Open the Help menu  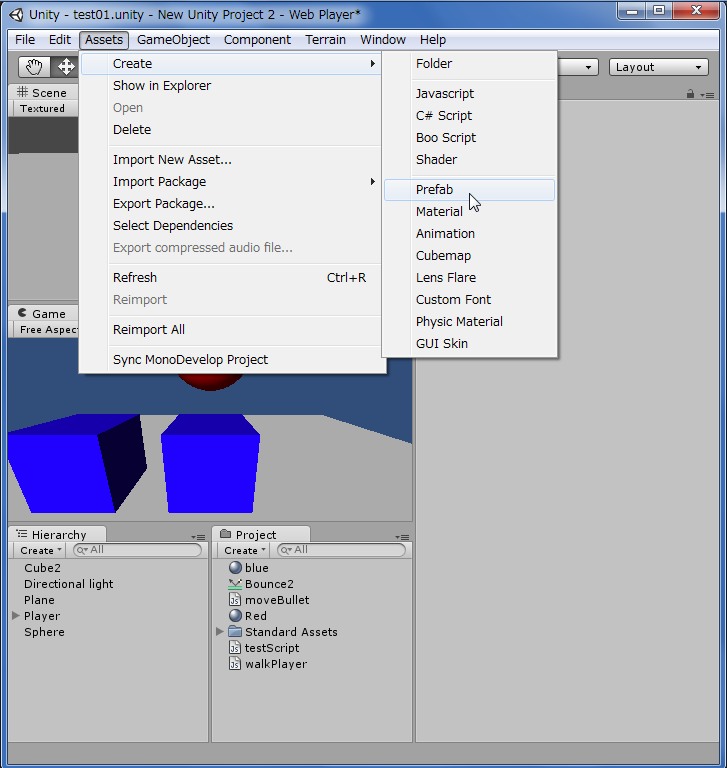[x=433, y=40]
